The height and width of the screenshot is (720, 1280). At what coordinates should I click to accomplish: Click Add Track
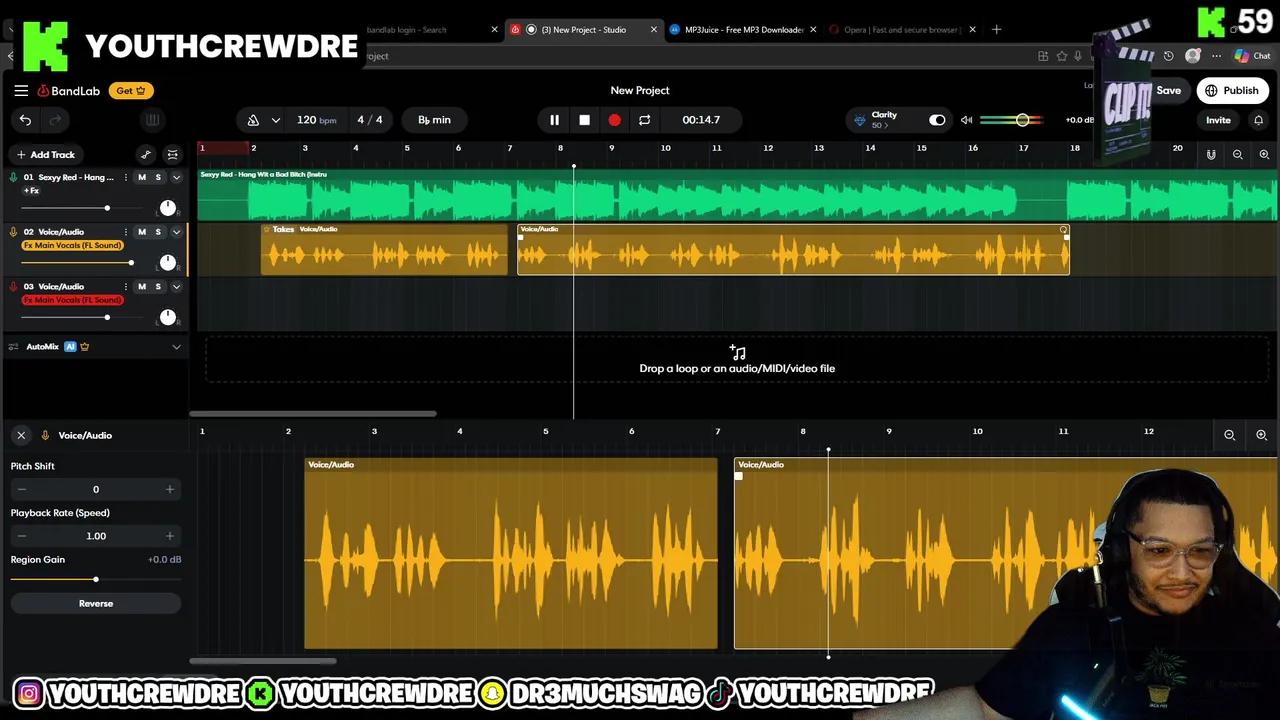[x=45, y=155]
